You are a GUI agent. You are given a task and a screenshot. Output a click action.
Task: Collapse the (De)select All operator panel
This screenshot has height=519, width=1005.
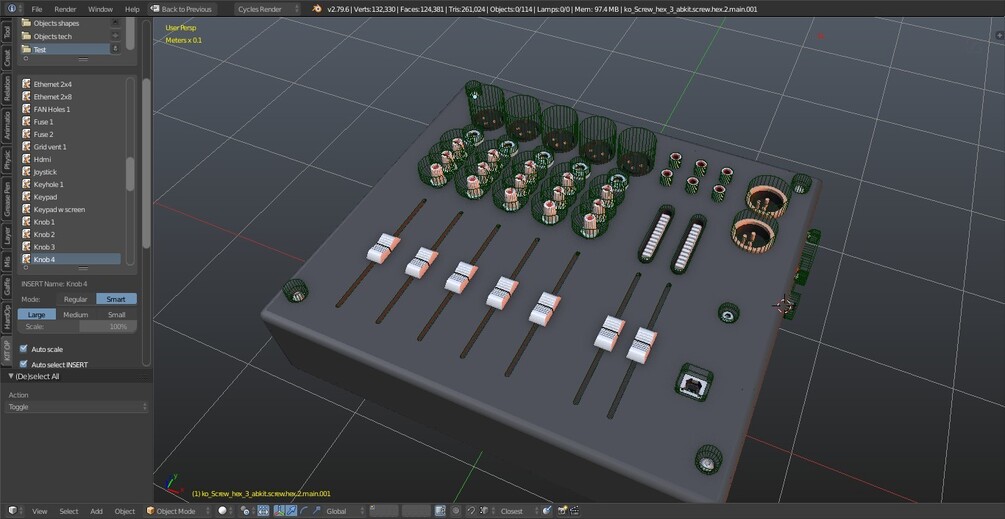(x=11, y=376)
